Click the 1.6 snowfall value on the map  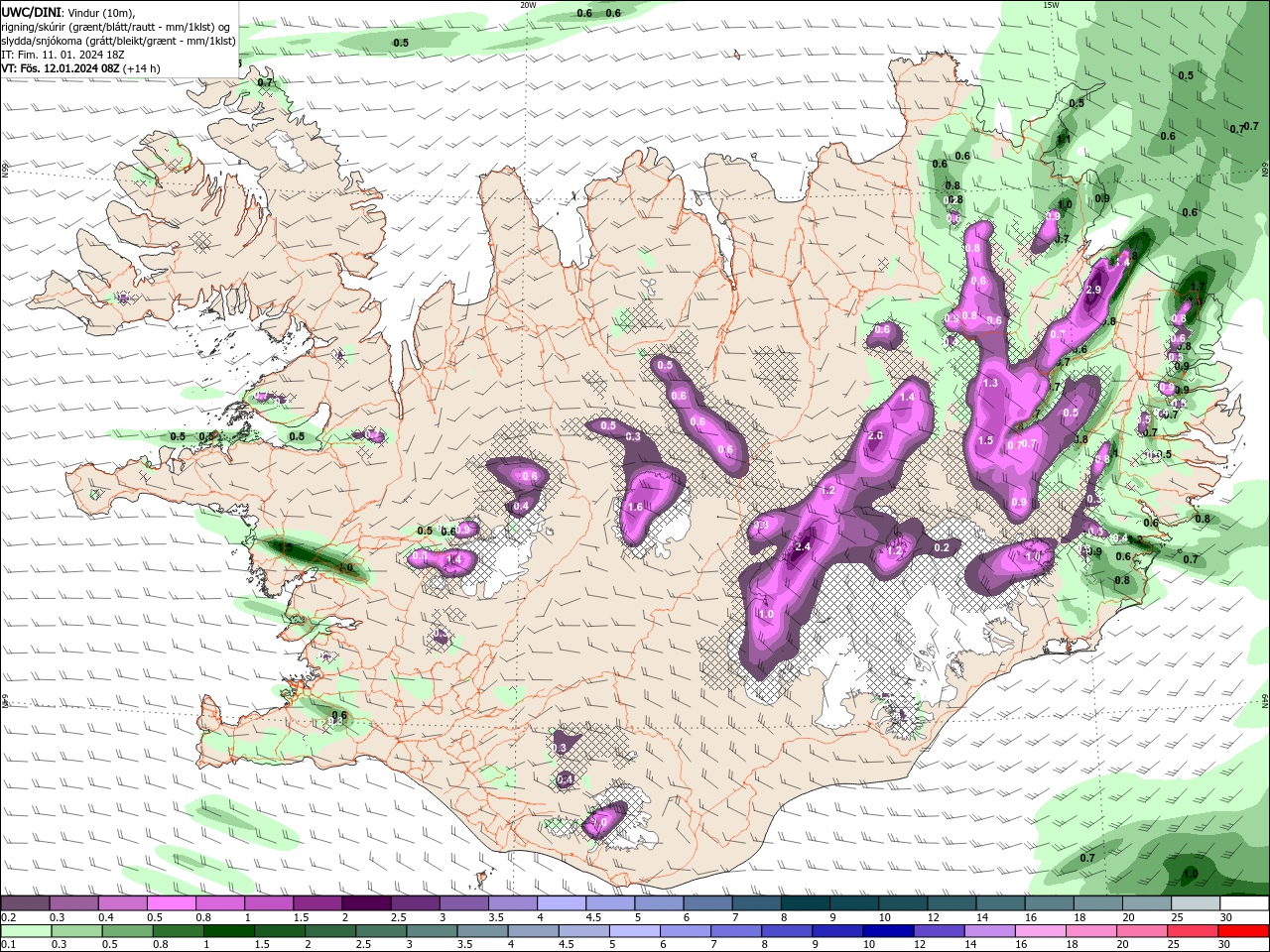pyautogui.click(x=636, y=508)
